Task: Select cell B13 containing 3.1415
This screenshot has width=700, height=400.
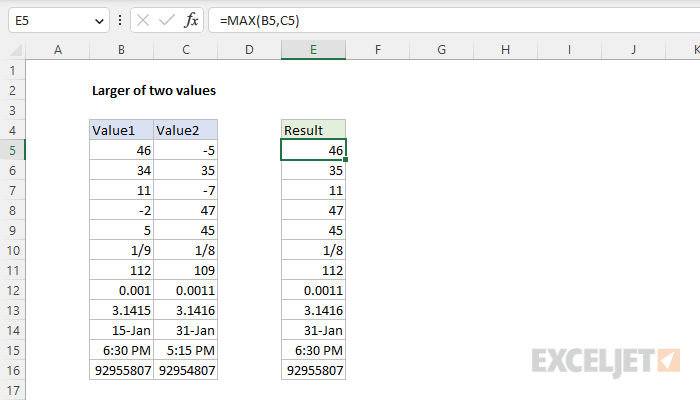Action: click(x=121, y=310)
